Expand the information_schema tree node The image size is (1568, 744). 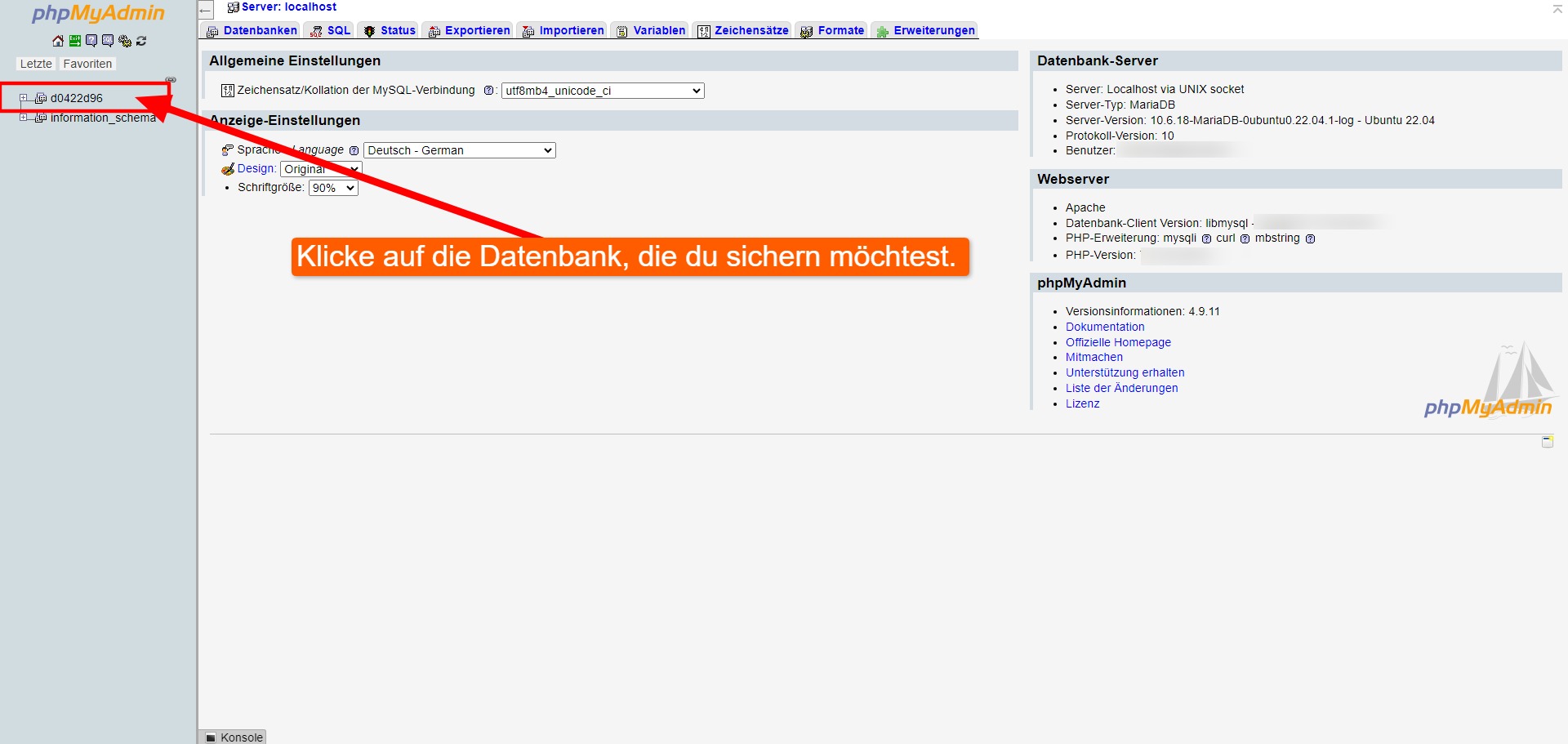point(24,118)
